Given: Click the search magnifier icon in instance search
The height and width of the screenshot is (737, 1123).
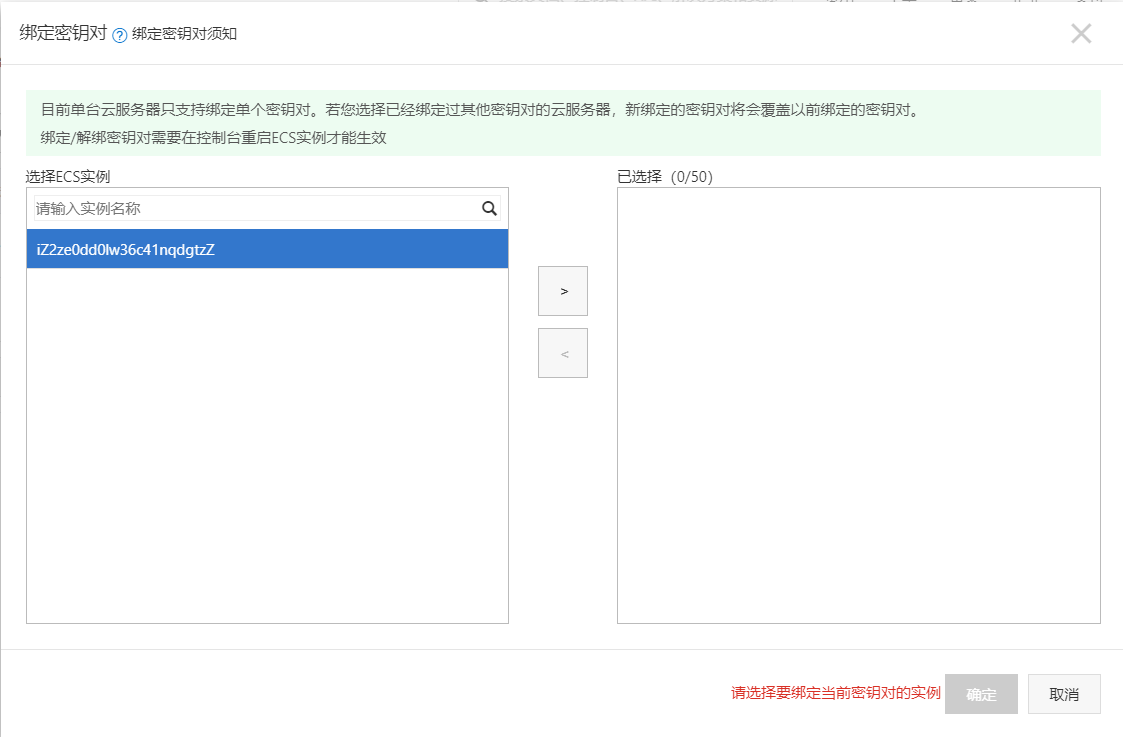Looking at the screenshot, I should 489,208.
